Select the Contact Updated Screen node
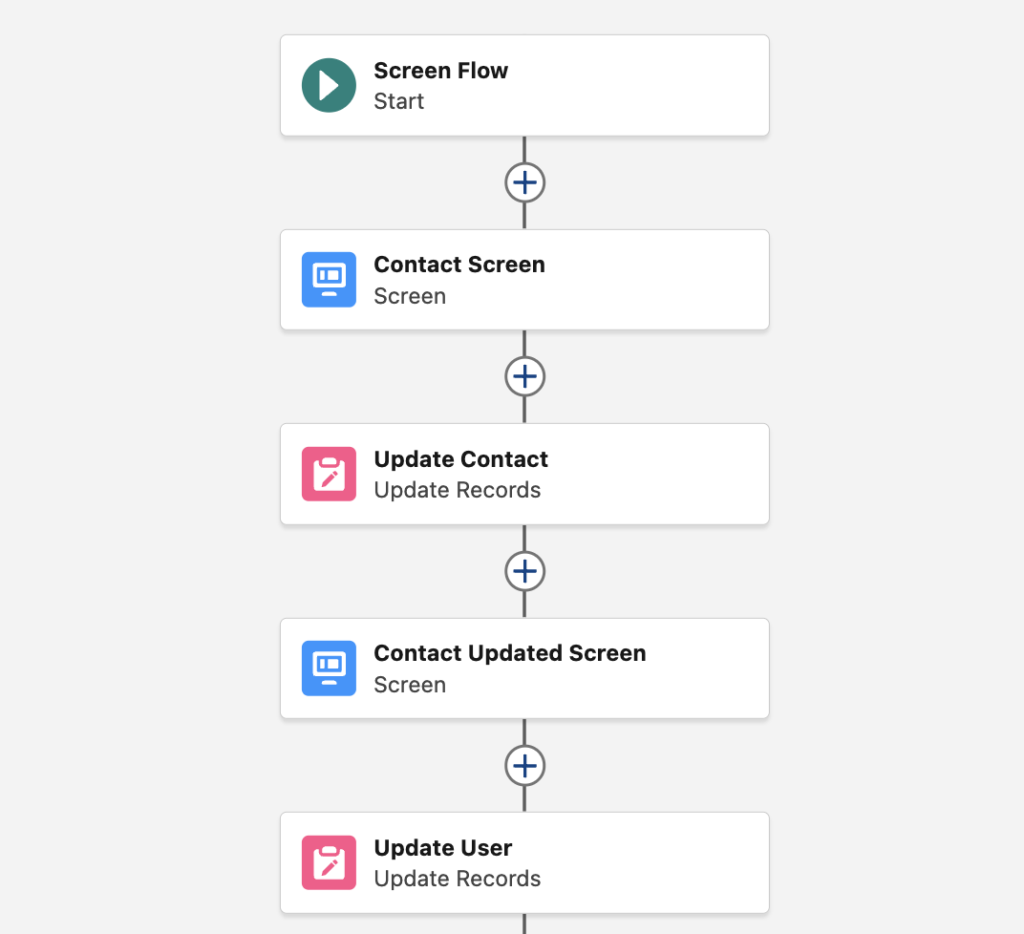The image size is (1024, 934). [525, 668]
